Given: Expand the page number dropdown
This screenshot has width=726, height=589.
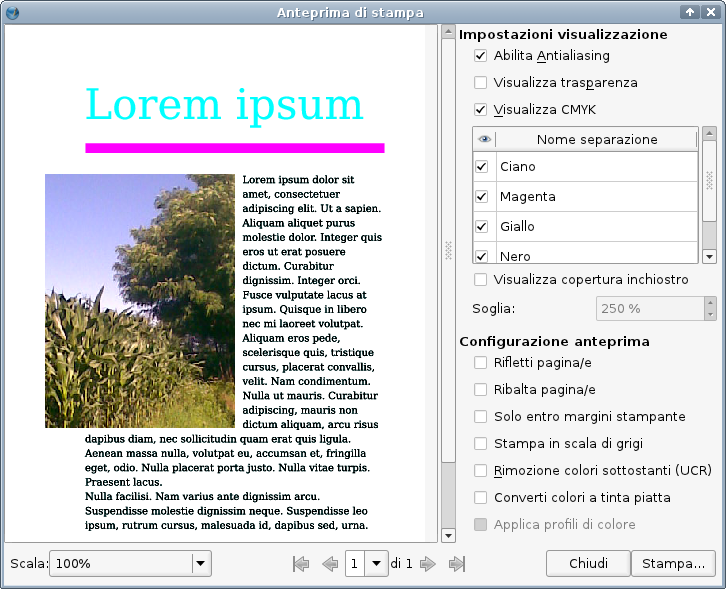Looking at the screenshot, I should click(x=377, y=564).
